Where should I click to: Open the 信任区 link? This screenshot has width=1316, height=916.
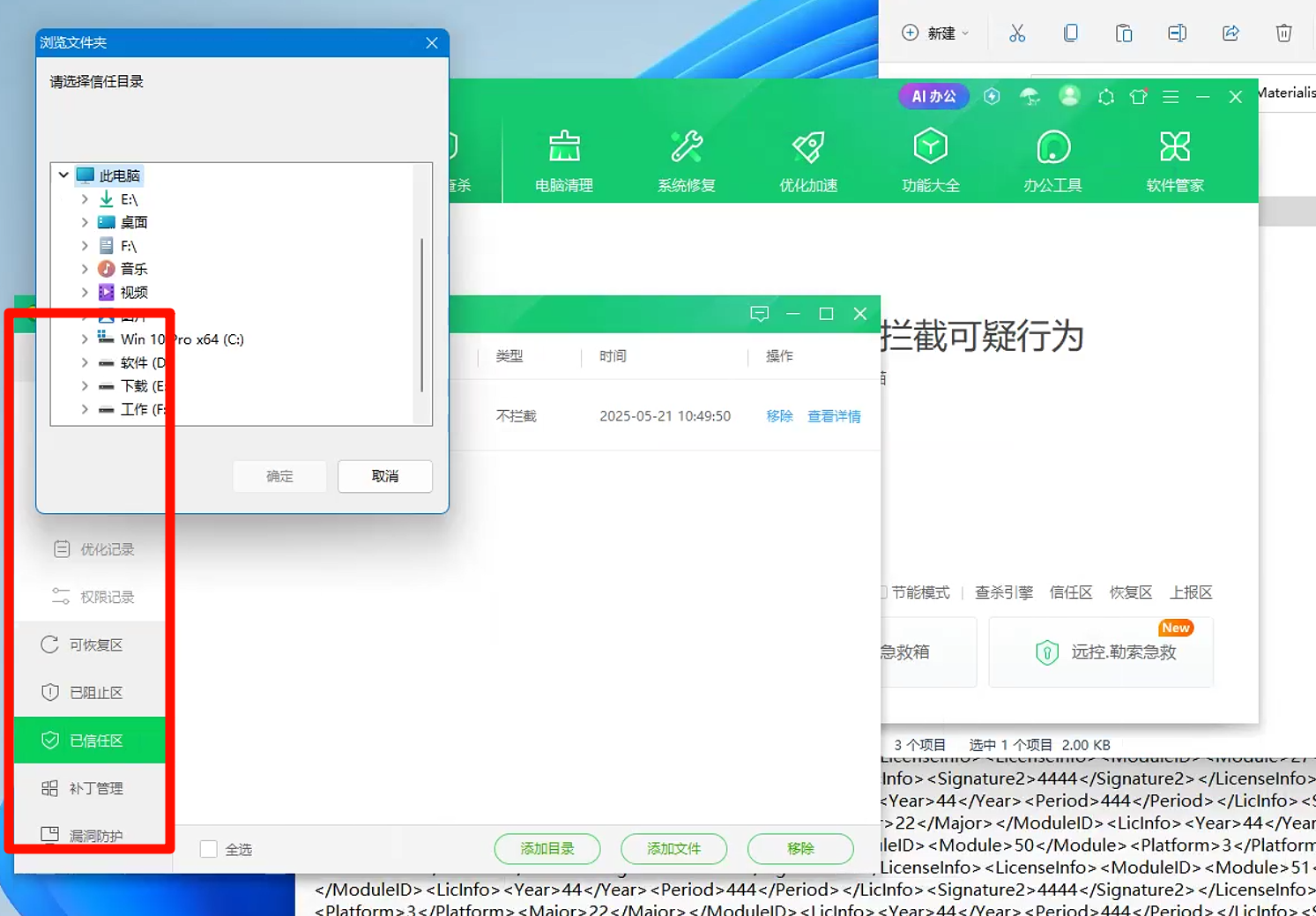[x=1071, y=592]
